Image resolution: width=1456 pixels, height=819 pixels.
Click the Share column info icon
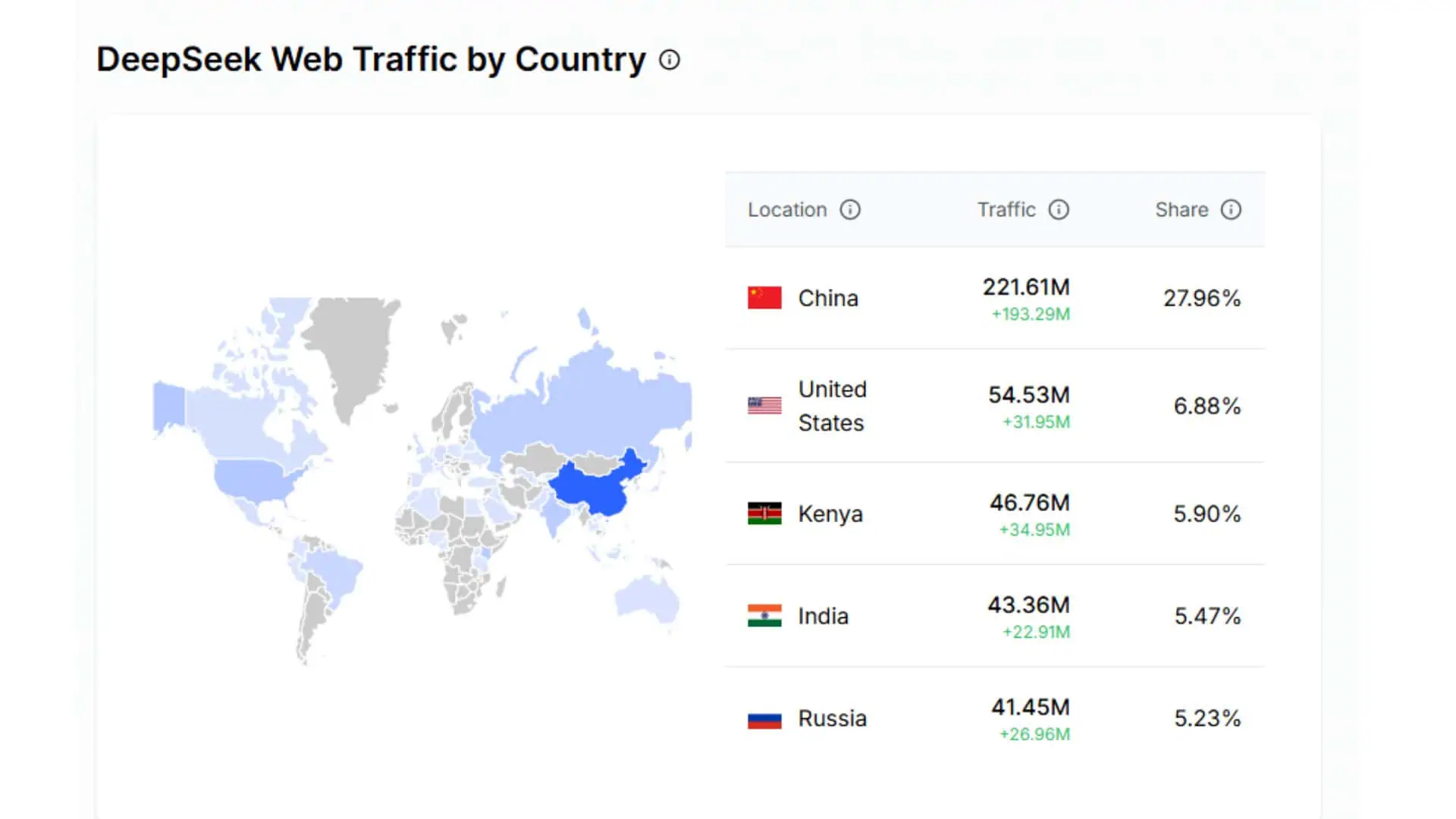1230,210
